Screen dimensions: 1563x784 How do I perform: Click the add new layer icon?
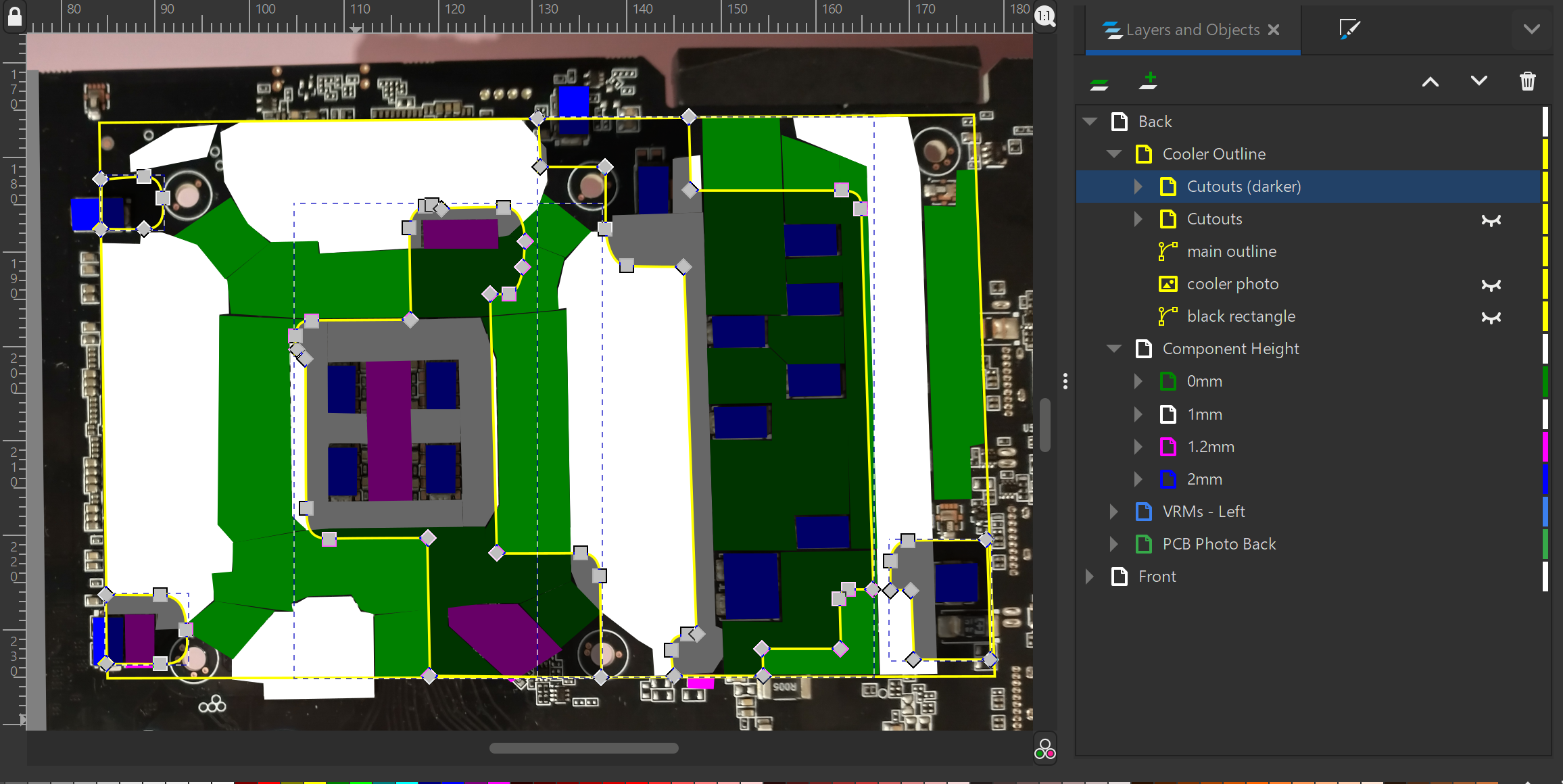tap(1148, 82)
